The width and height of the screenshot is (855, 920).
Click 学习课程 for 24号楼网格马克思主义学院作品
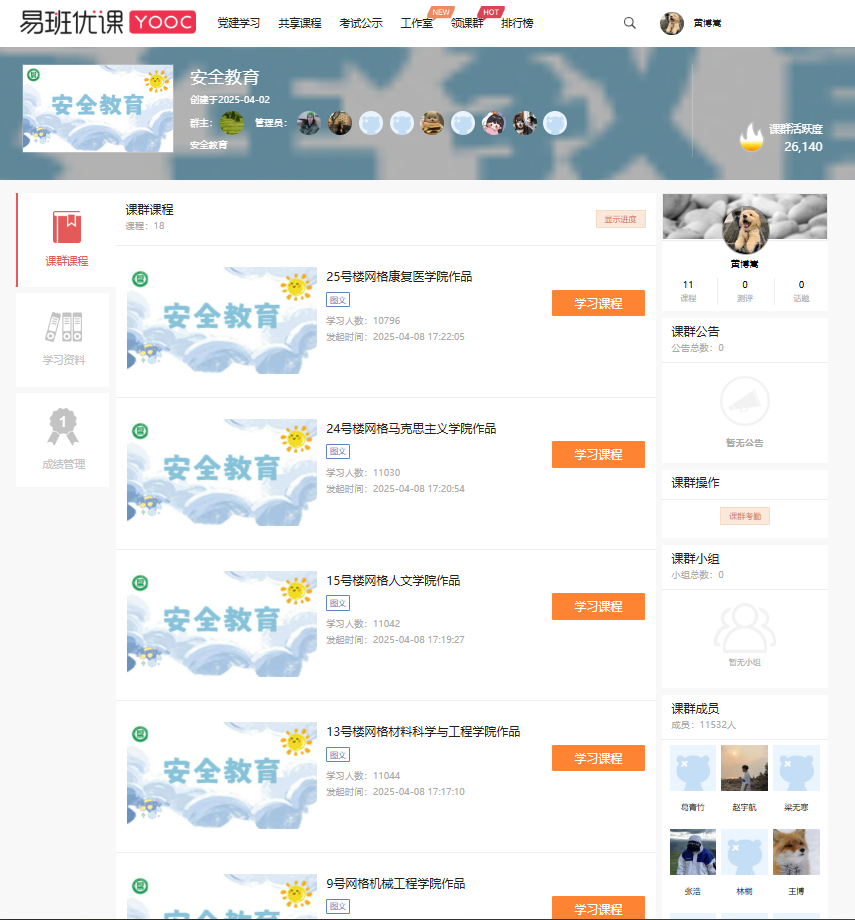[x=599, y=455]
